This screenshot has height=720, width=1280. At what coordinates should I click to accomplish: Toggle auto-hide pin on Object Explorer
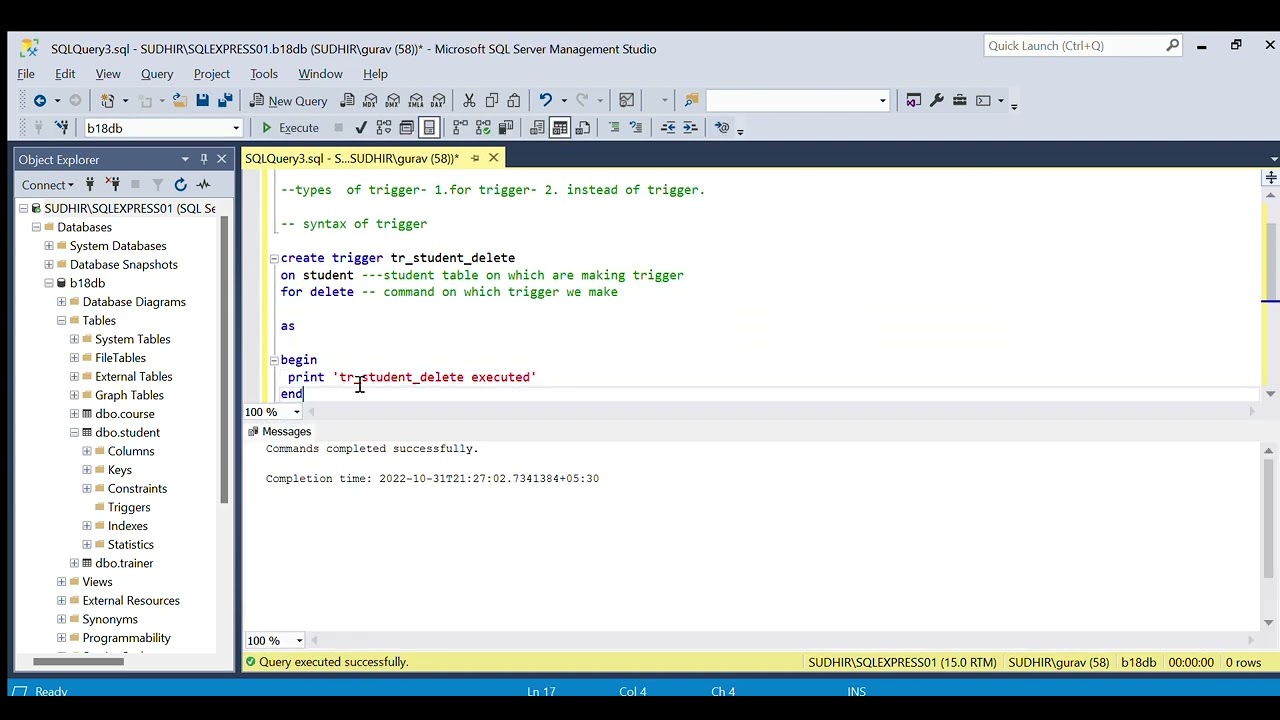point(204,159)
